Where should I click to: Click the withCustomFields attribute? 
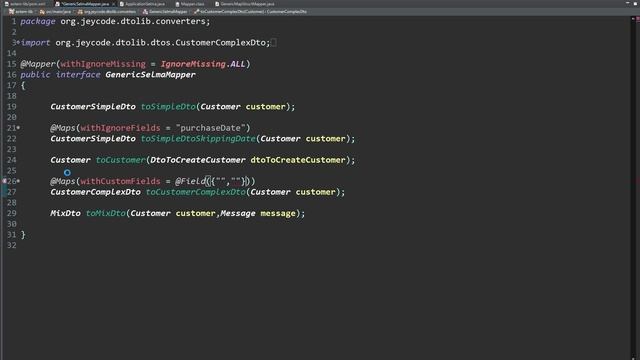120,181
